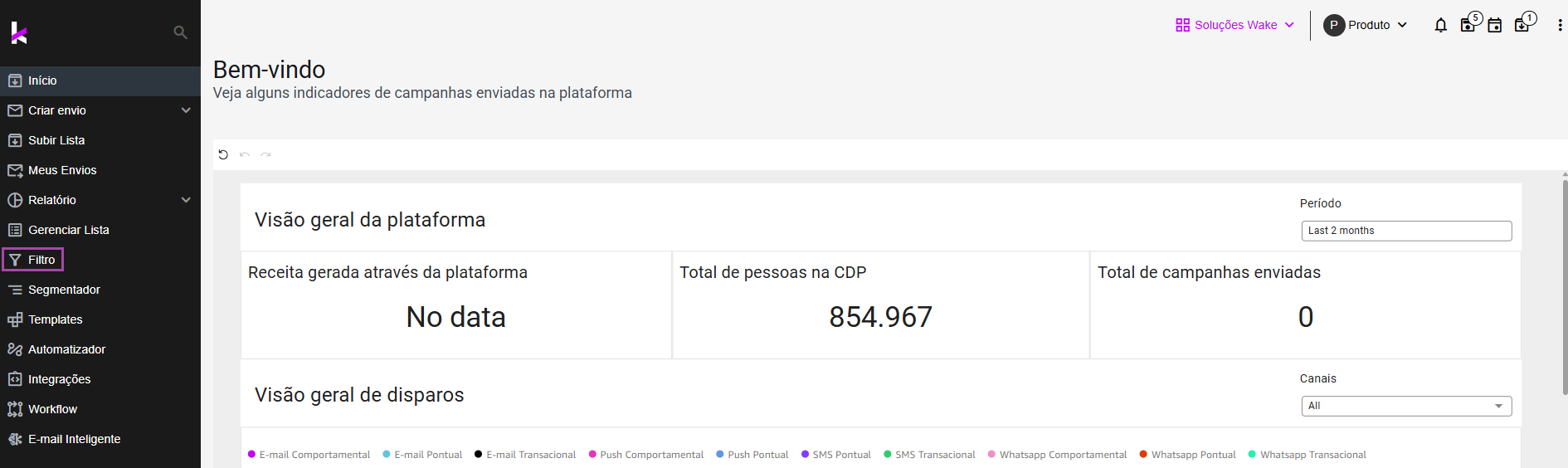The image size is (1568, 468).
Task: Click the Período field showing Last 2 months
Action: tap(1405, 231)
